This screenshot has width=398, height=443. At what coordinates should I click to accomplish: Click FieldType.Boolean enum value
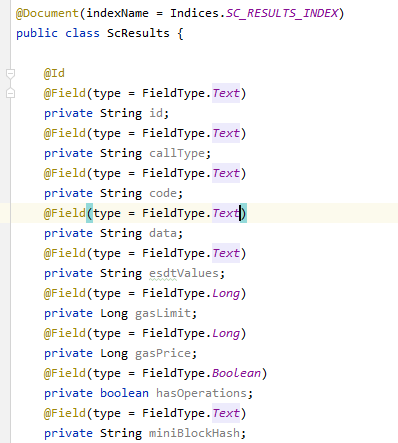tap(236, 373)
